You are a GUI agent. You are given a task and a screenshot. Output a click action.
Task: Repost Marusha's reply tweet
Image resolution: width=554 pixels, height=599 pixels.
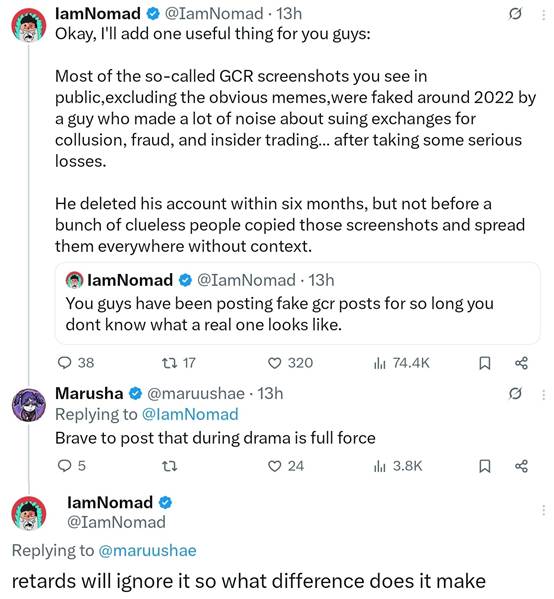(x=169, y=466)
